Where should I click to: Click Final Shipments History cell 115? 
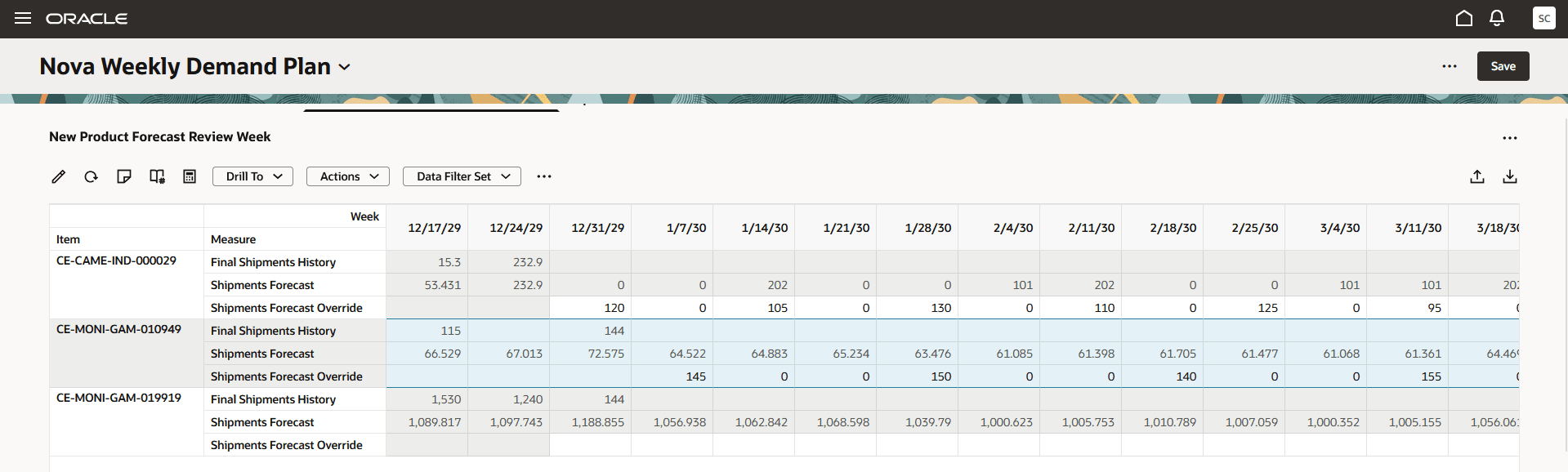[427, 331]
